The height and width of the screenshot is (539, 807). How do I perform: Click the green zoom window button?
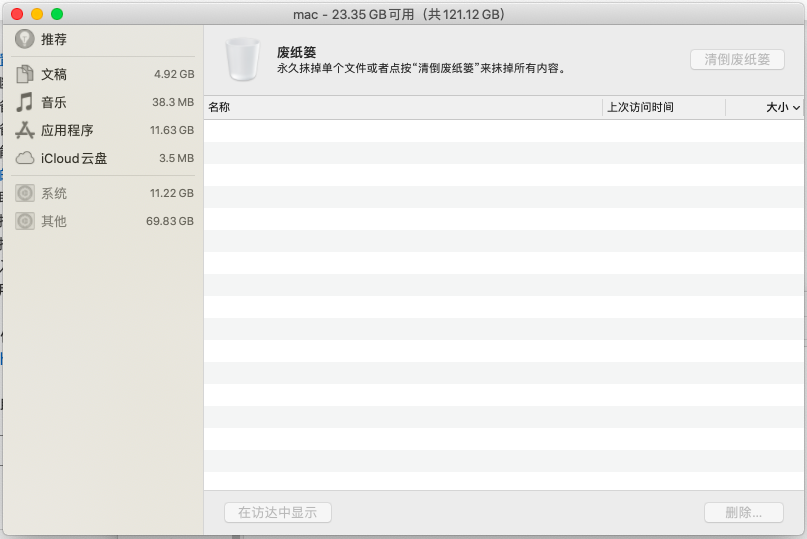tap(57, 14)
